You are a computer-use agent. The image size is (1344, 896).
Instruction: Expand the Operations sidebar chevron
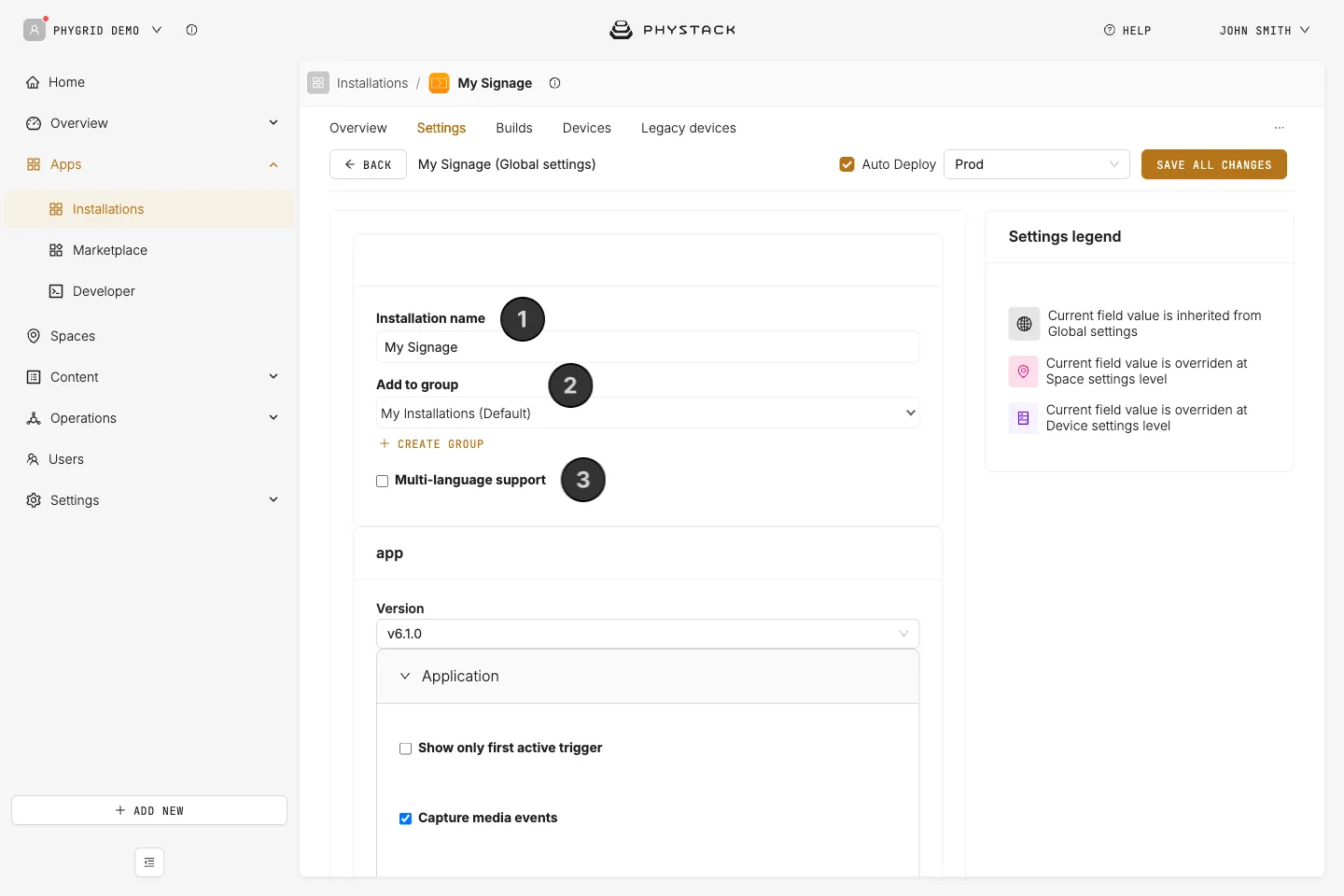click(x=273, y=417)
